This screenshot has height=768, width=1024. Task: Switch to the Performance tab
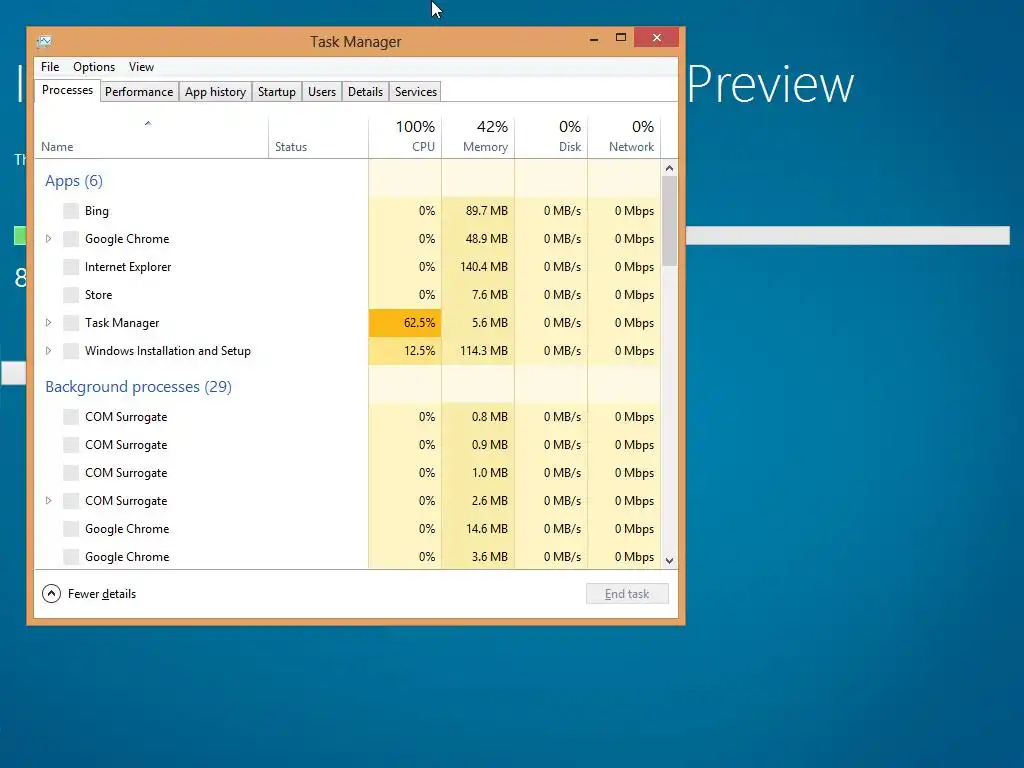pos(139,92)
